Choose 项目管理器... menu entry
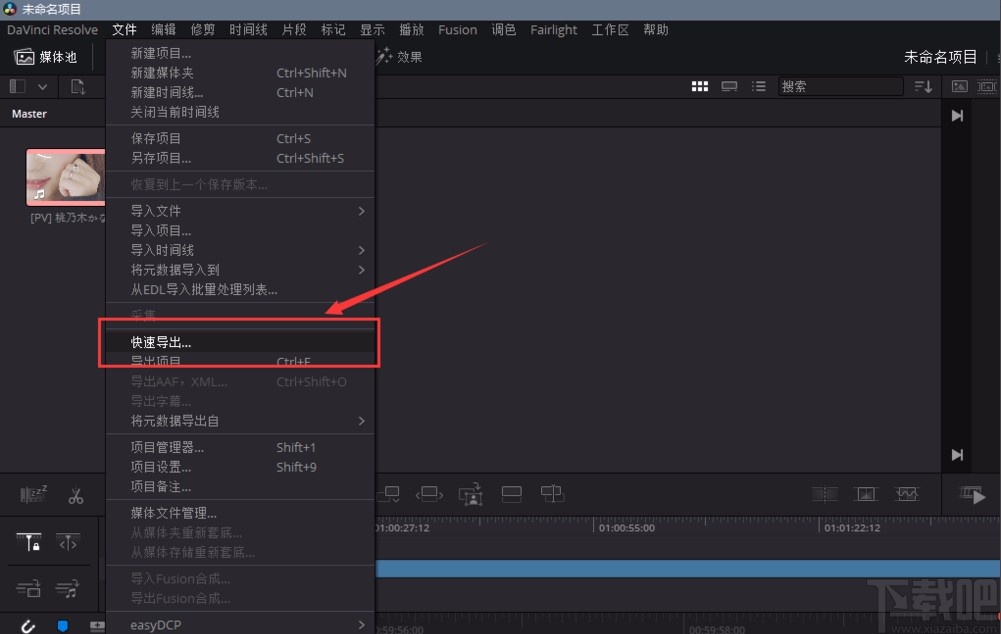Image resolution: width=1001 pixels, height=634 pixels. [240, 448]
